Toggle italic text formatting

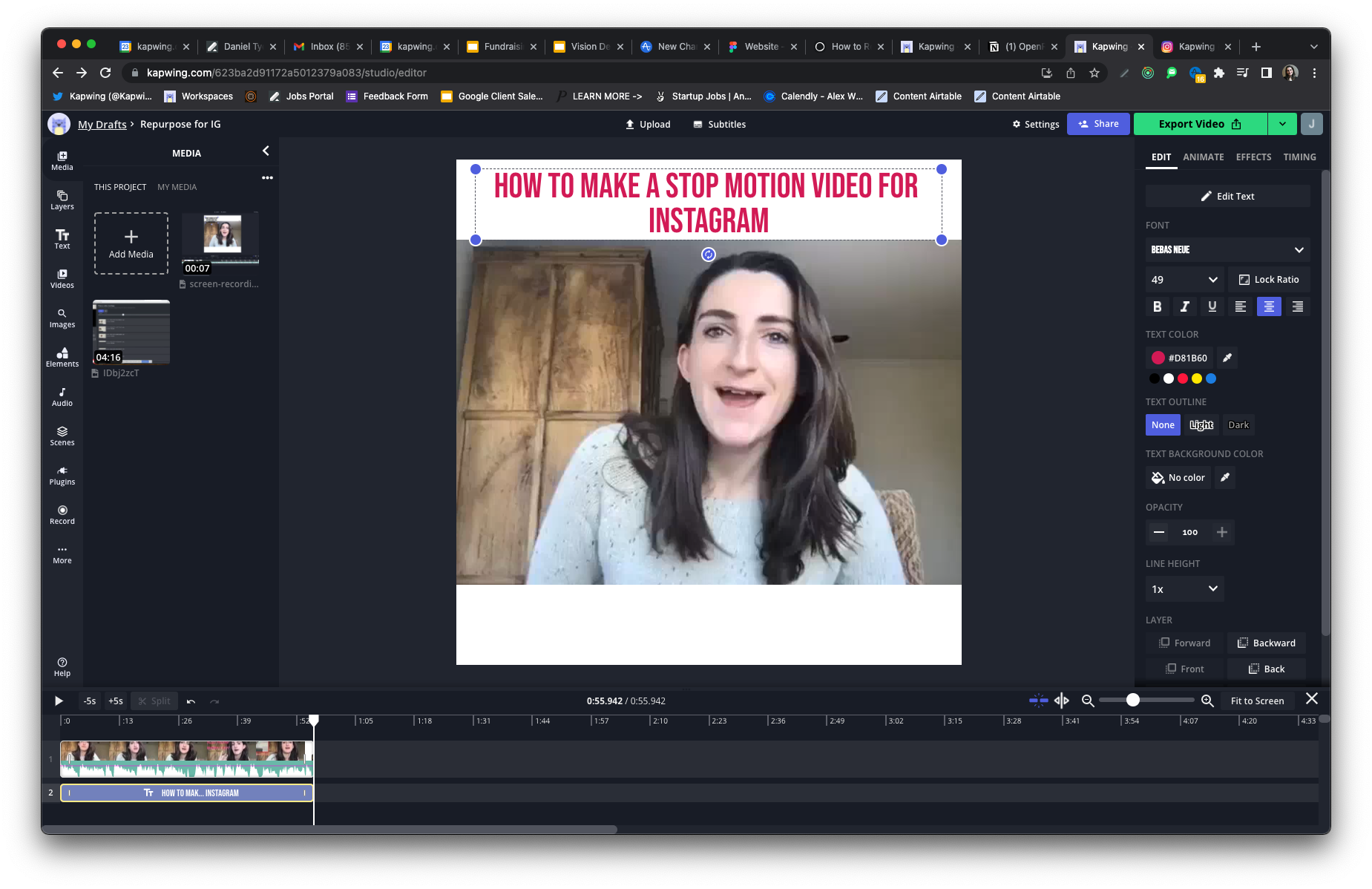click(x=1184, y=306)
